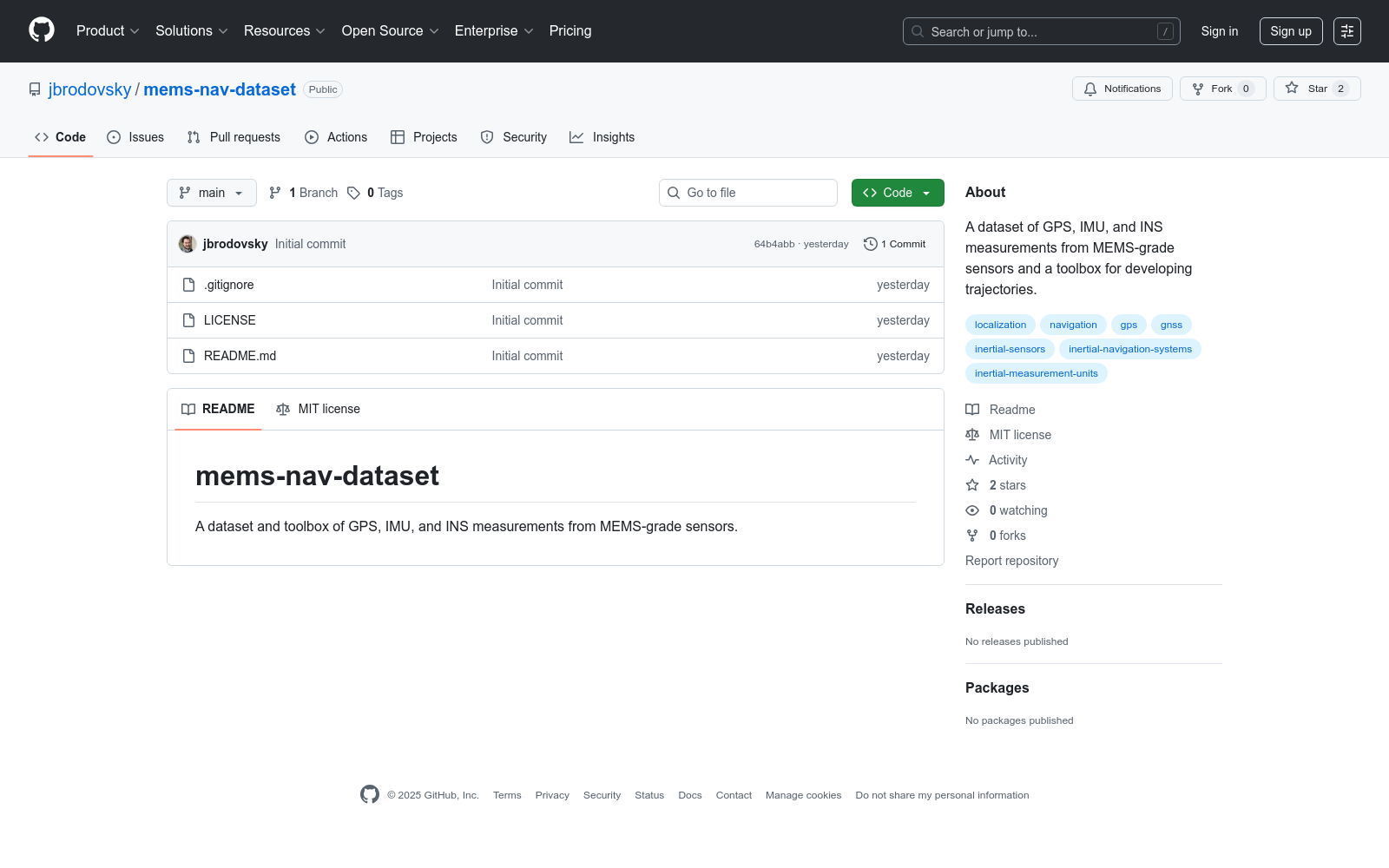Expand the Enterprise menu
This screenshot has height=868, width=1389.
click(x=494, y=31)
